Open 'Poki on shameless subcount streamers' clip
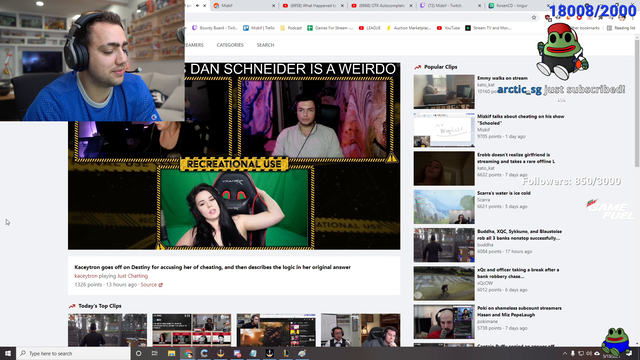640x360 pixels. tap(519, 311)
